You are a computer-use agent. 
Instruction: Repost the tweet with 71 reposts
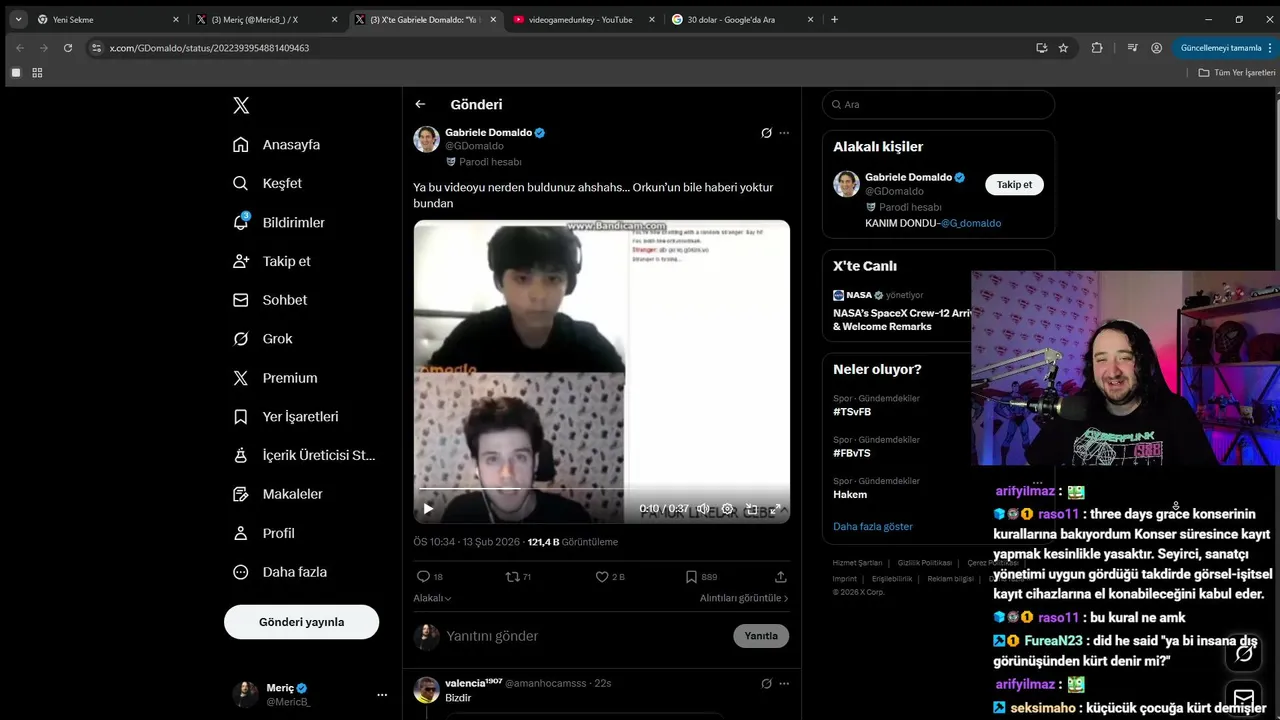click(518, 577)
